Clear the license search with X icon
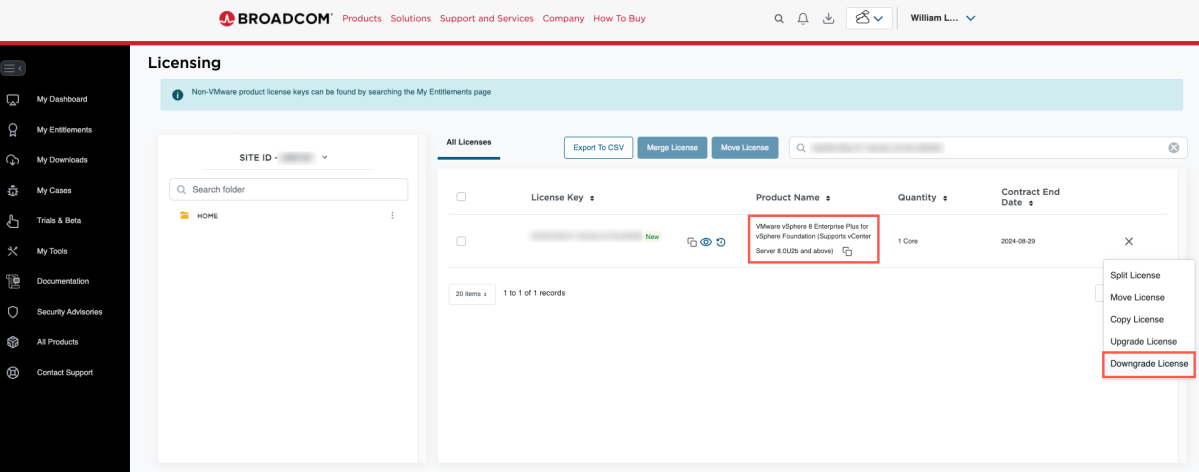 point(1174,148)
